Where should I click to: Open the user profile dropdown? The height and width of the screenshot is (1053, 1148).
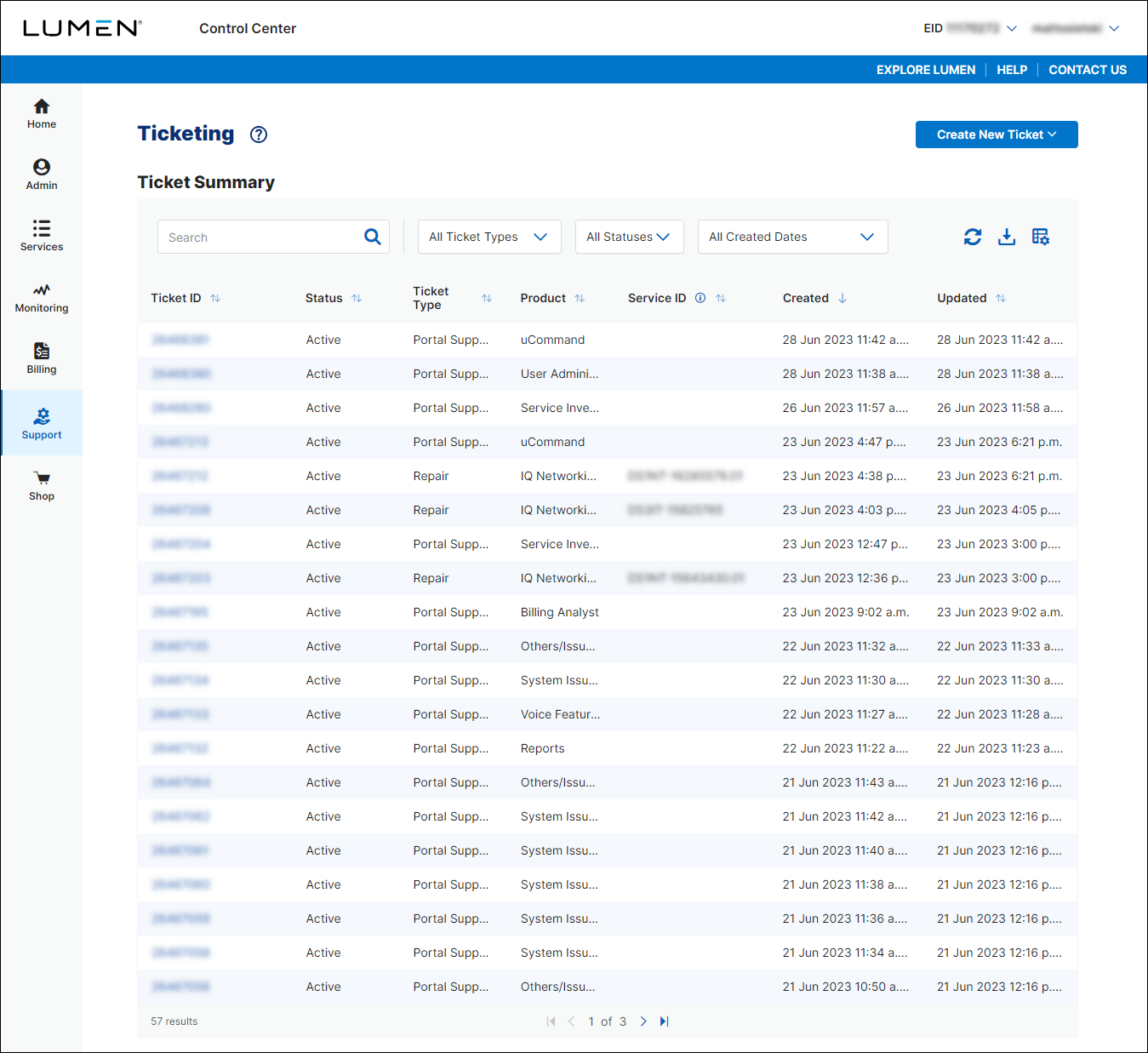pyautogui.click(x=1076, y=28)
